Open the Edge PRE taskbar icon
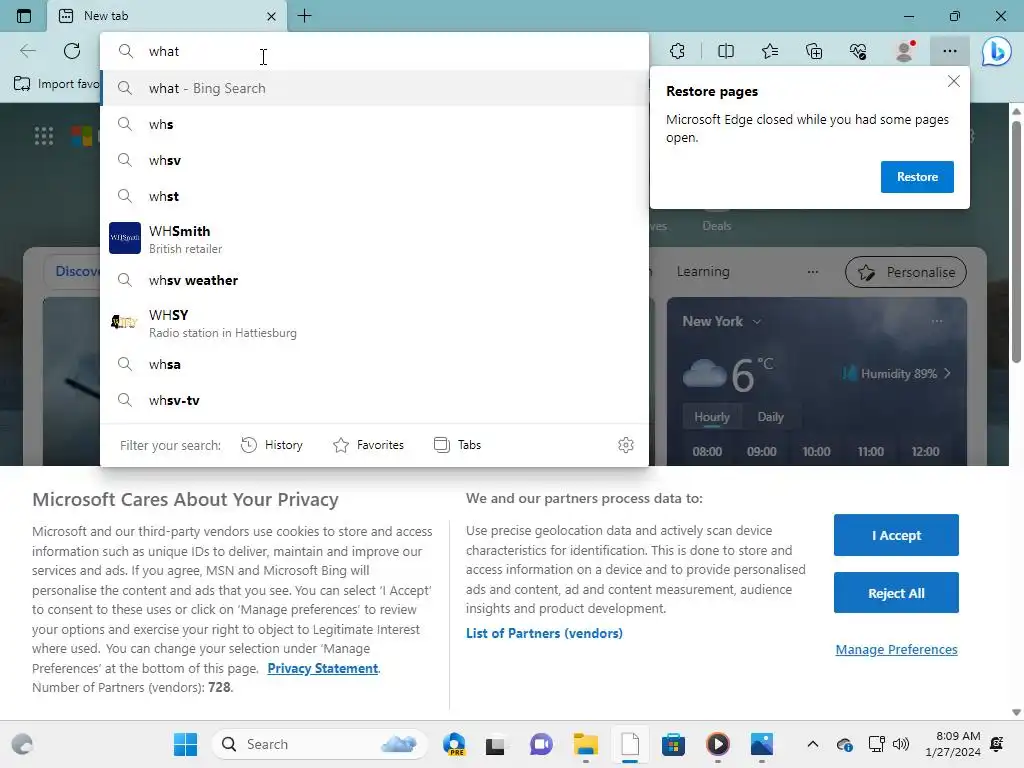This screenshot has height=768, width=1024. point(455,744)
